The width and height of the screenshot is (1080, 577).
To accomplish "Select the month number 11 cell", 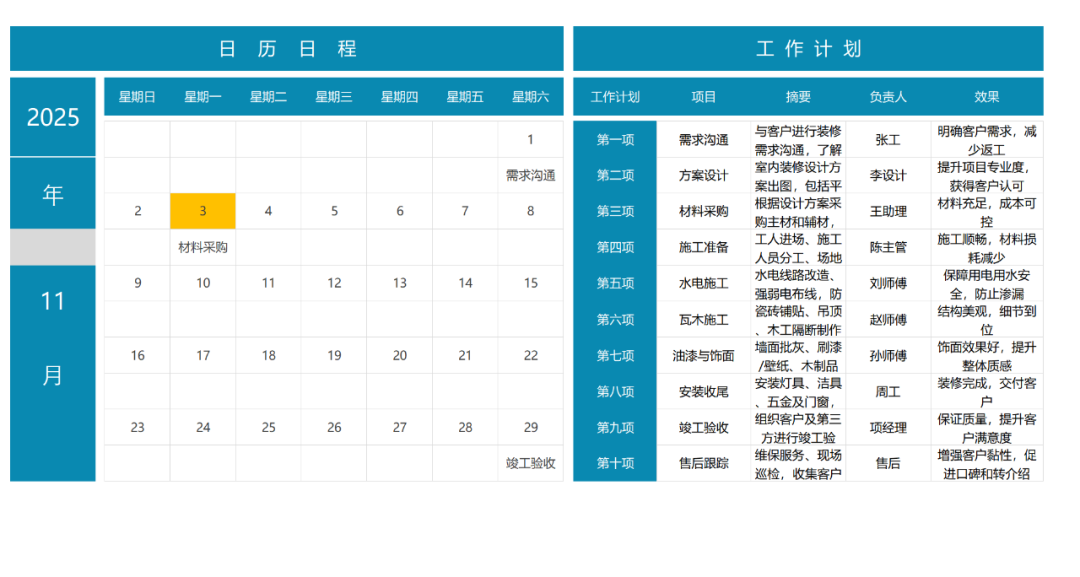I will (53, 301).
